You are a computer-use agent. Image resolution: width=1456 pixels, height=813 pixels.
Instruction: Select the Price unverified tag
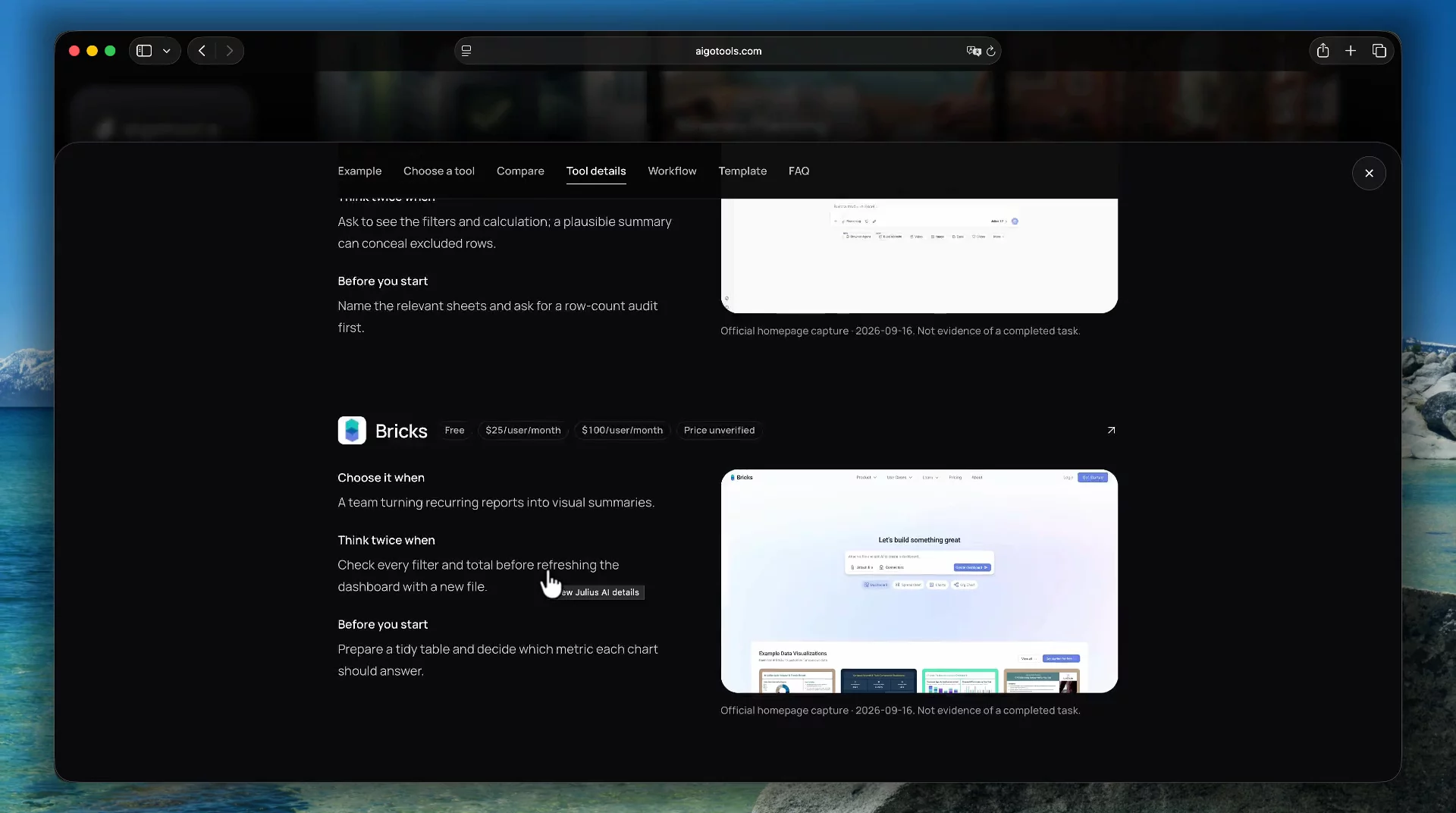[719, 430]
